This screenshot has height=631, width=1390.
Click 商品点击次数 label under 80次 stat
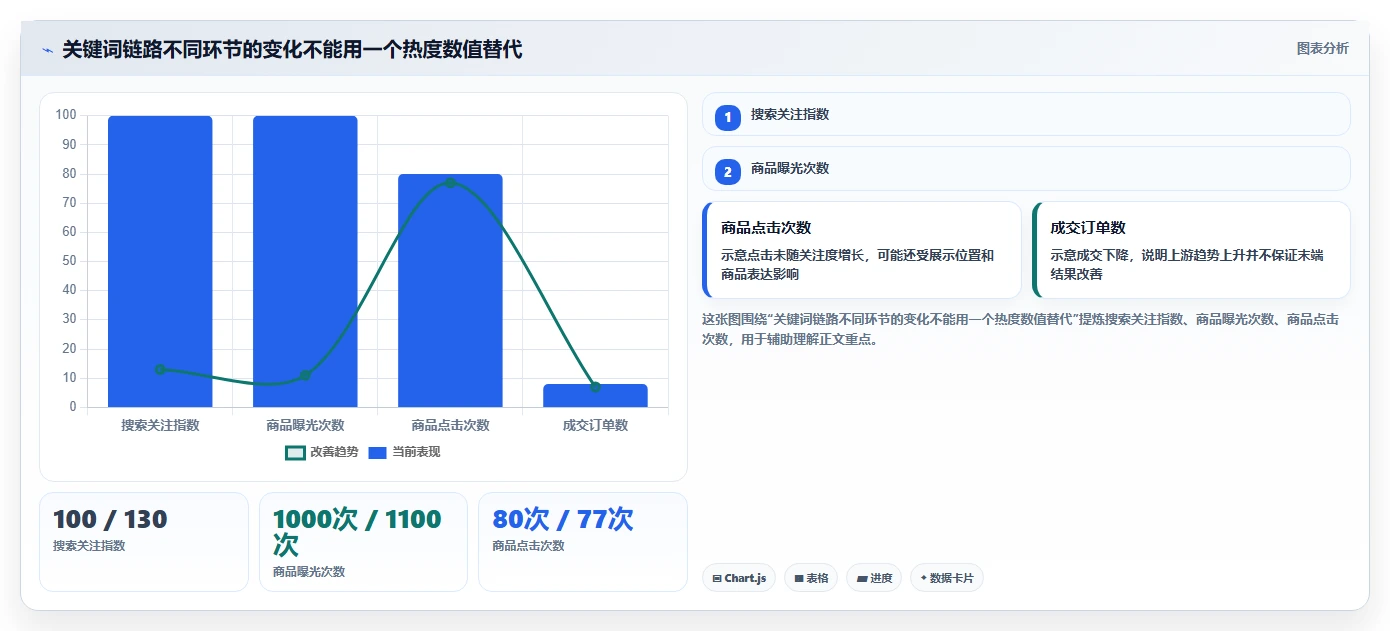point(529,546)
